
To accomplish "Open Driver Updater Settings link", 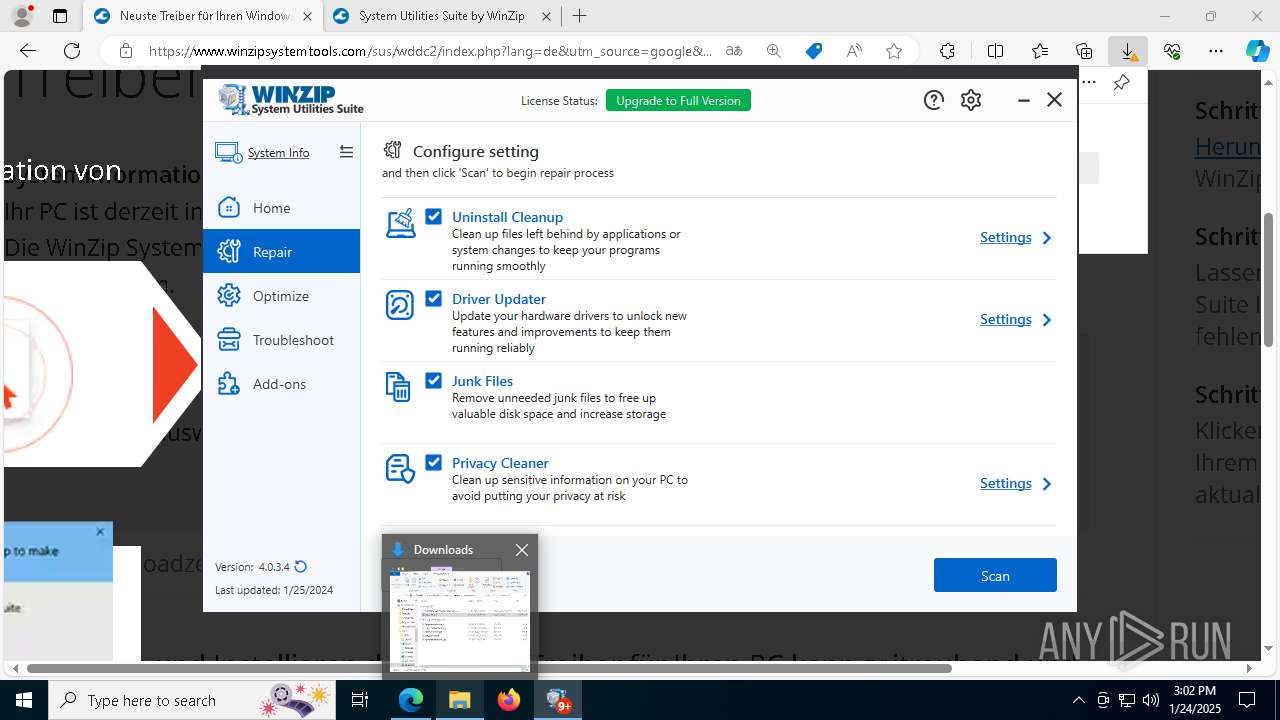I will point(1005,320).
